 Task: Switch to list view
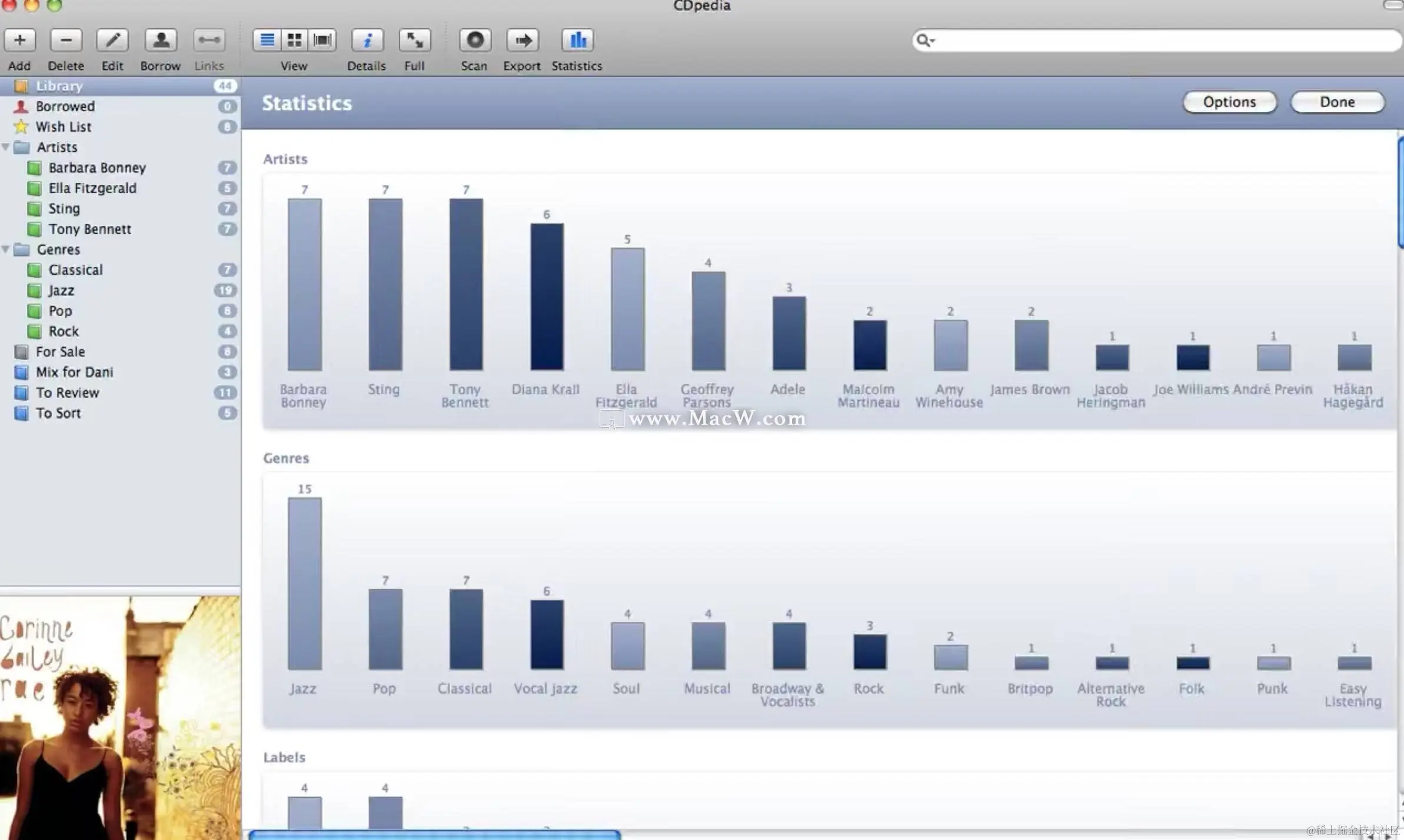[267, 40]
